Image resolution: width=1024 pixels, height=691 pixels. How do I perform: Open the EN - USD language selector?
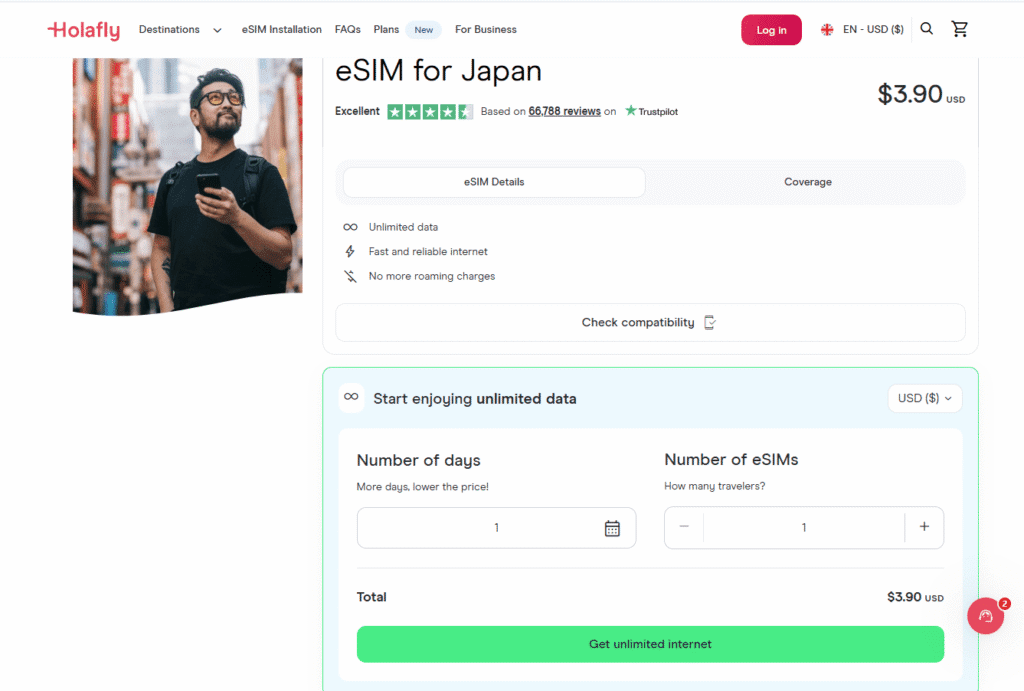(861, 29)
